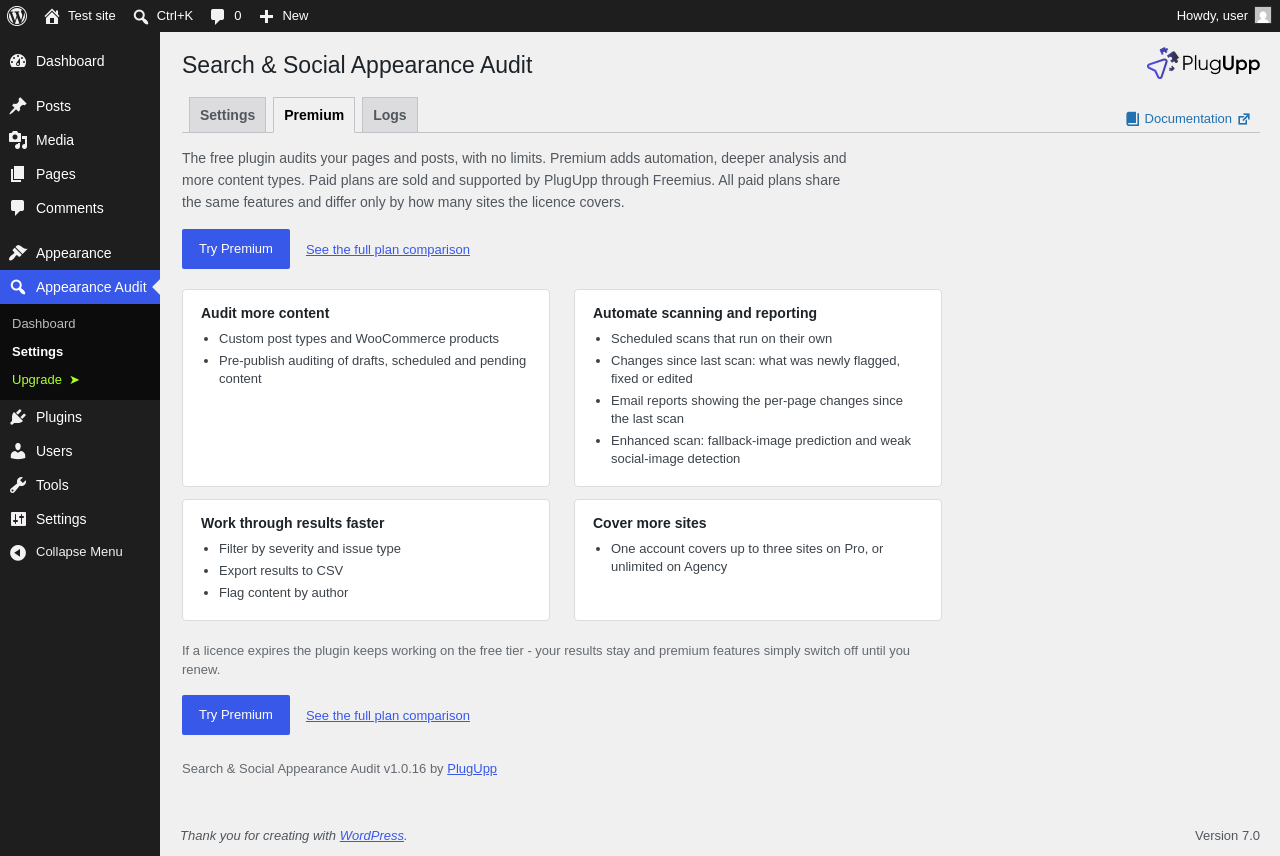Image resolution: width=1280 pixels, height=856 pixels.
Task: Select the Premium tab
Action: pos(314,115)
